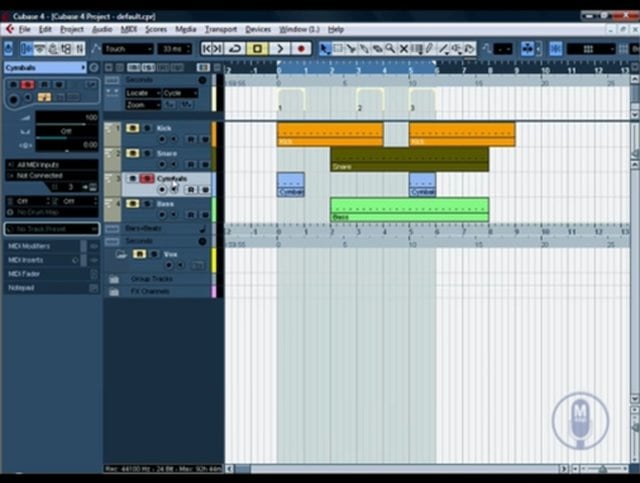640x483 pixels.
Task: Click the Activate Project button
Action: click(8, 49)
